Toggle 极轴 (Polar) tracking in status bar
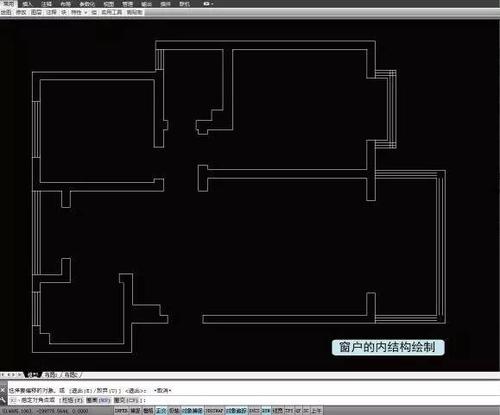Screen dimensions: 500x415 click(x=174, y=410)
